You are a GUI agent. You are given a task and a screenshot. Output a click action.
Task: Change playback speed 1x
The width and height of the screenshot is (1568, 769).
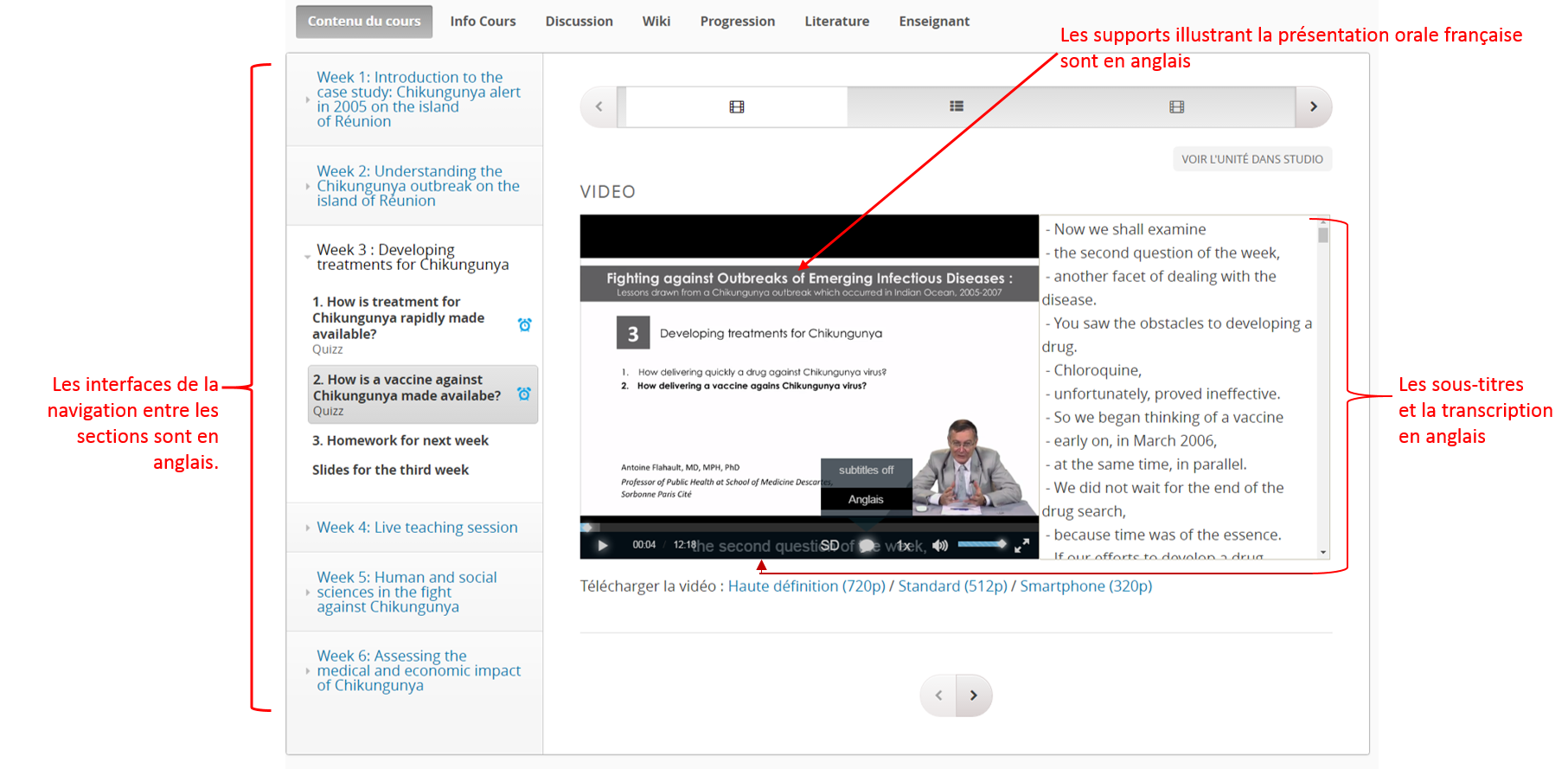click(x=904, y=545)
